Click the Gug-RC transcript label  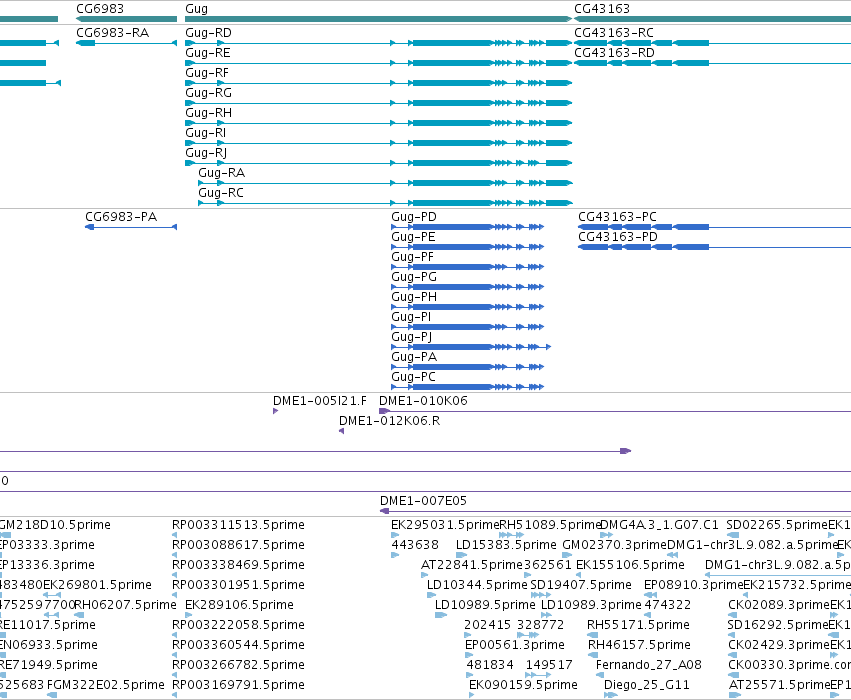pos(221,193)
